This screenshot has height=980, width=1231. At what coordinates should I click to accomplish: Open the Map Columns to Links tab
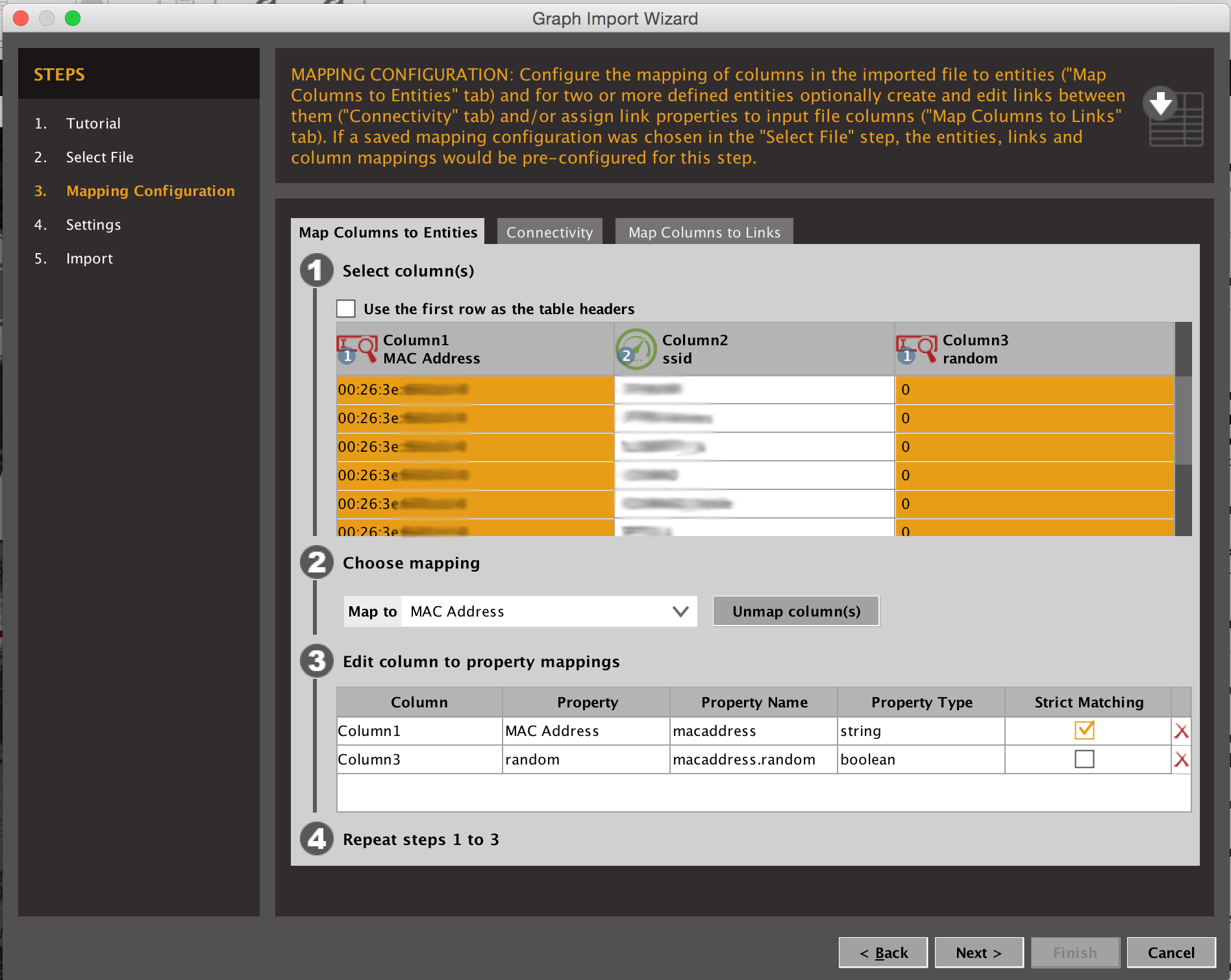tap(704, 232)
